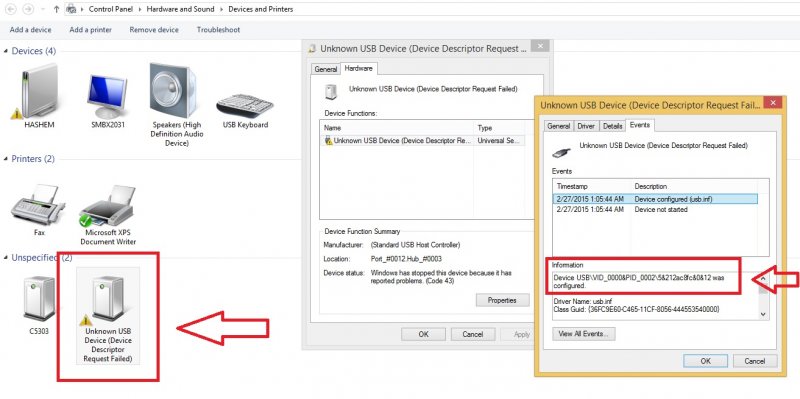The height and width of the screenshot is (399, 800).
Task: Click View All Events button
Action: pyautogui.click(x=584, y=334)
